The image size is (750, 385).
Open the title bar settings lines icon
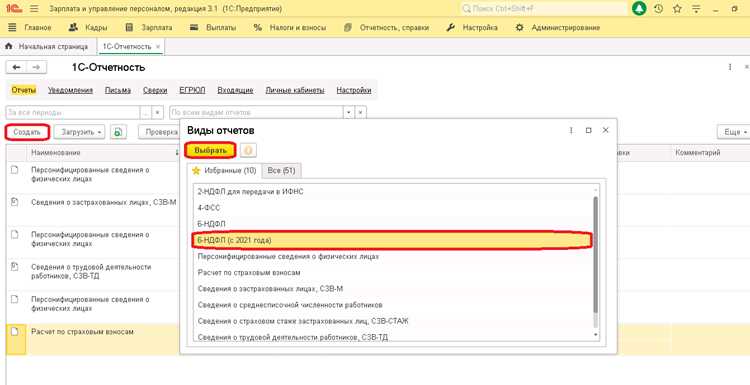696,9
